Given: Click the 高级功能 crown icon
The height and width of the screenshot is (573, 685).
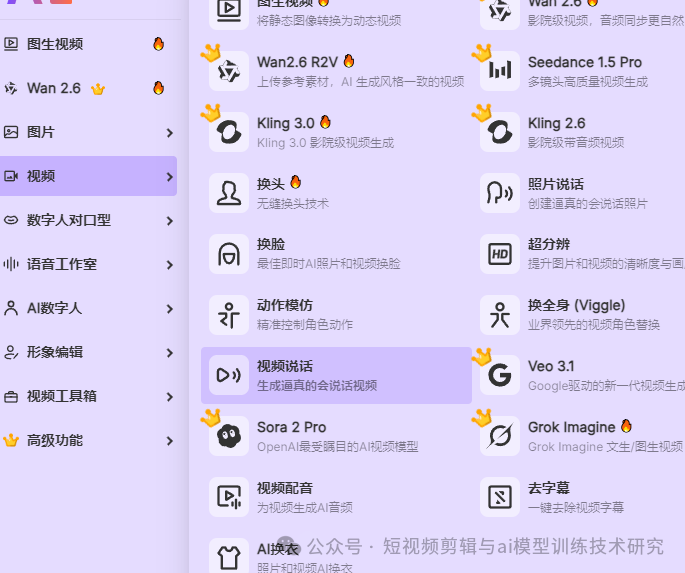Looking at the screenshot, I should coord(11,440).
